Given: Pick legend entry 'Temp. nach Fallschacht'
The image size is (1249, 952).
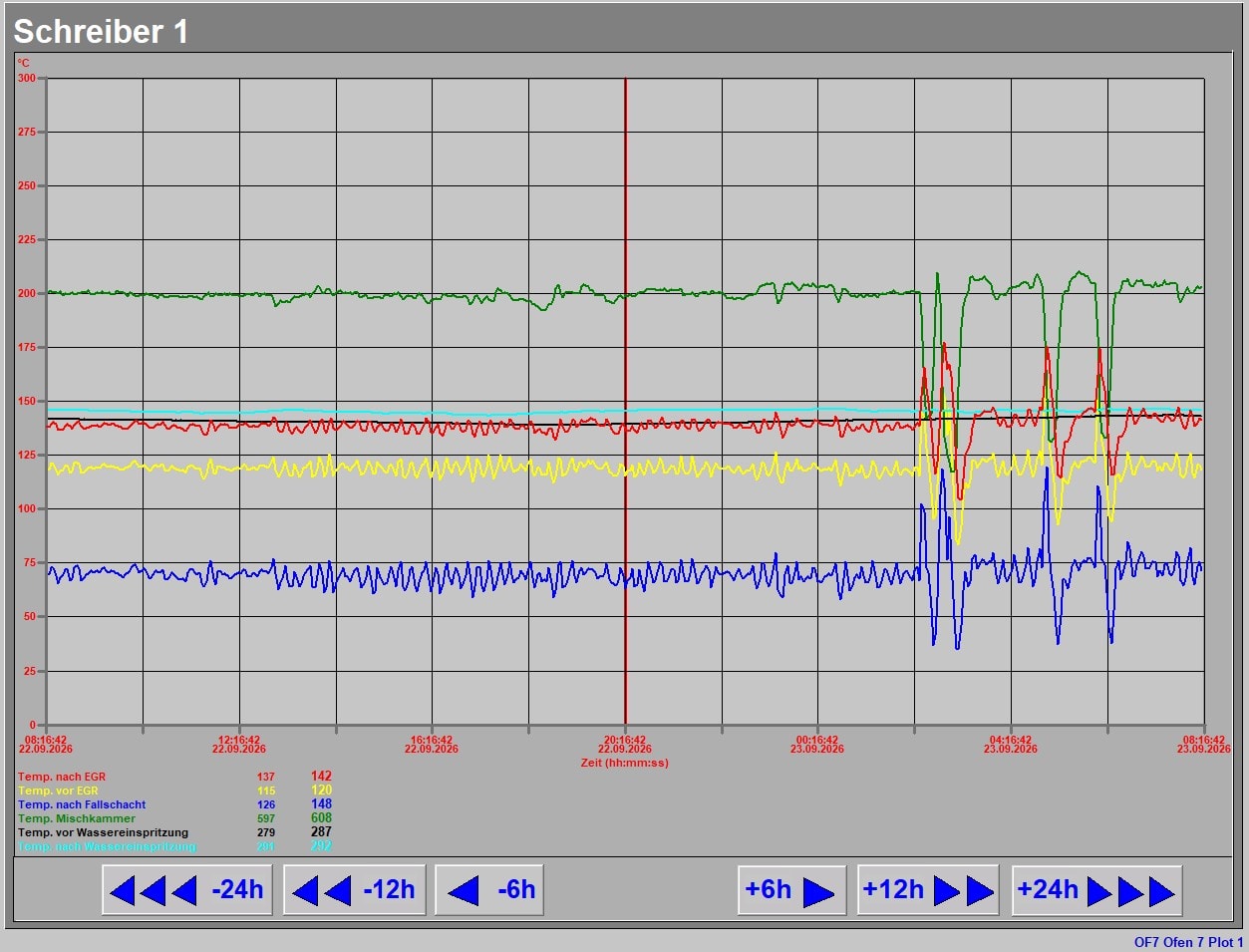Looking at the screenshot, I should coord(82,804).
